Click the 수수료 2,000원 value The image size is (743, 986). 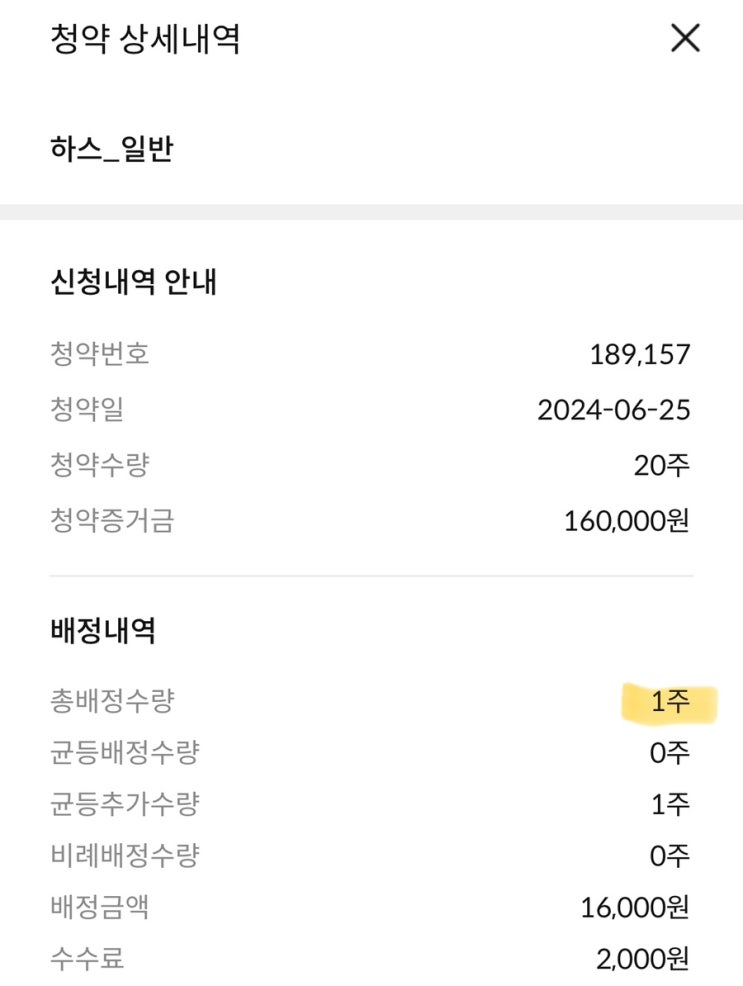pos(643,960)
